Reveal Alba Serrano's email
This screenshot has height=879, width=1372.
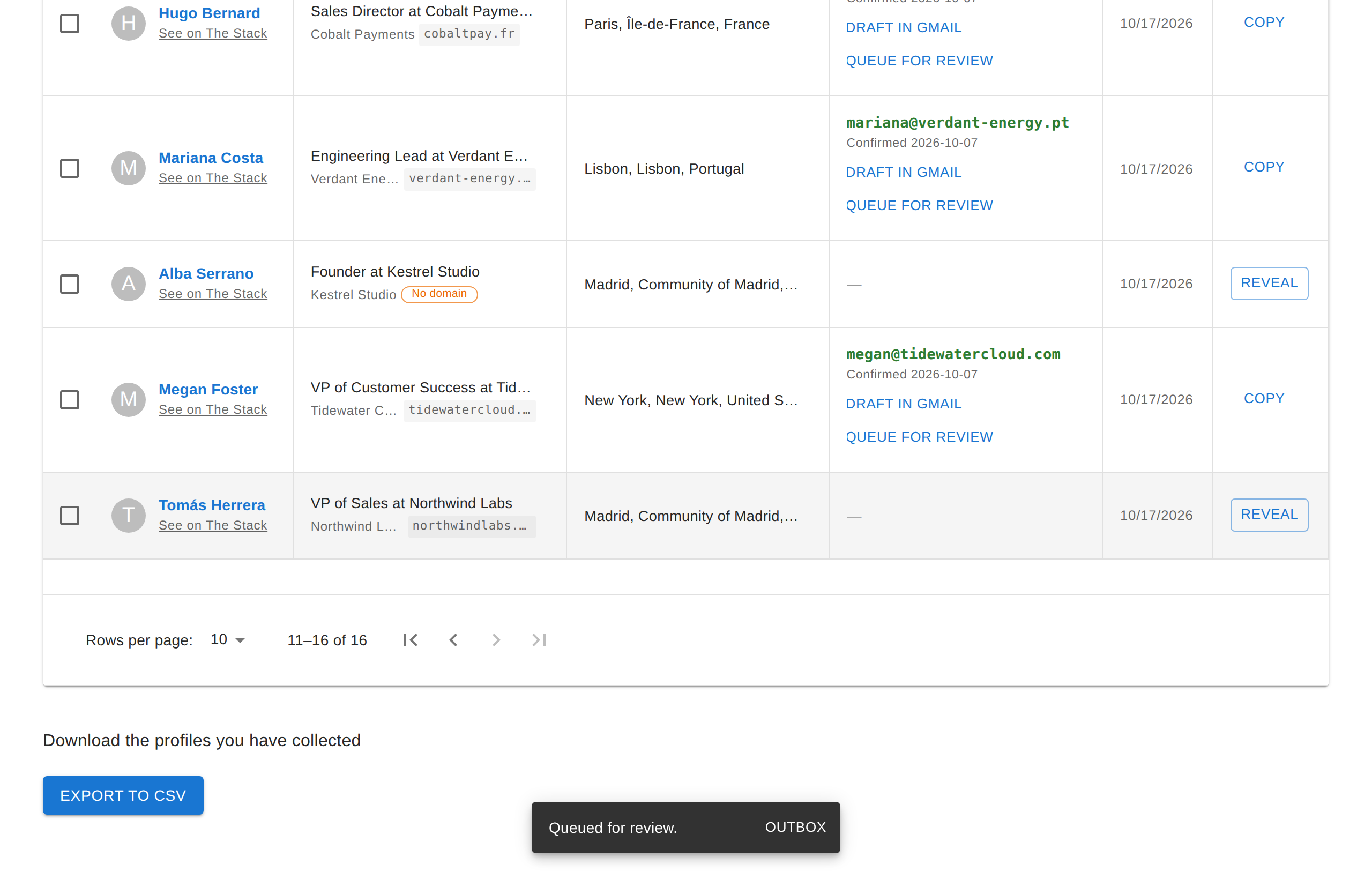click(1269, 283)
